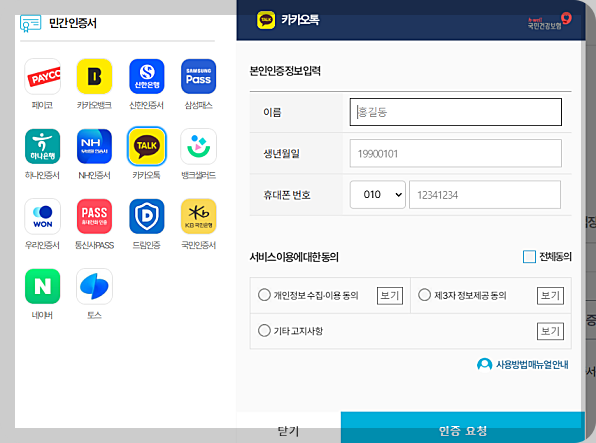The height and width of the screenshot is (443, 596).
Task: Click the 페이코 label
Action: coord(43,105)
